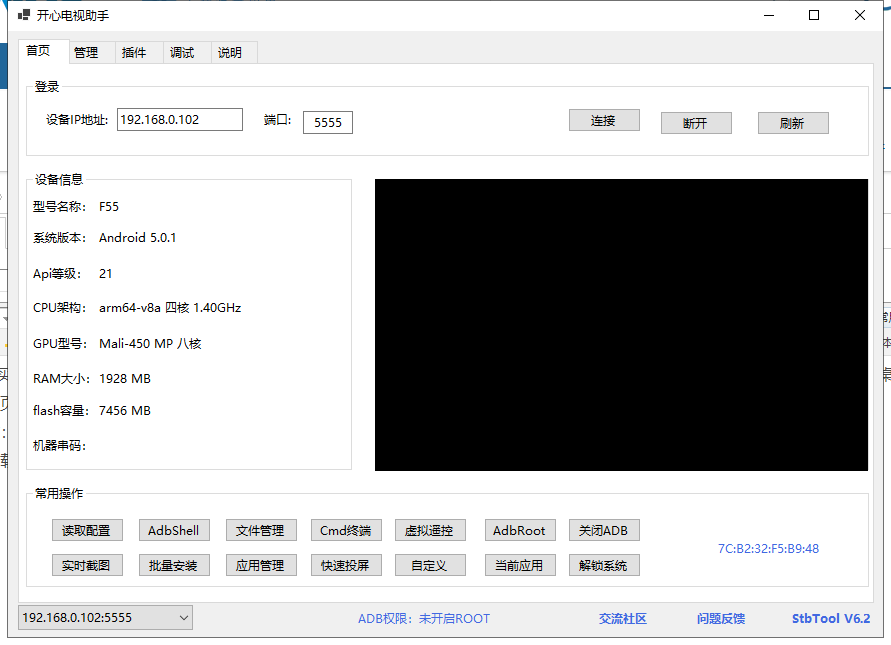Click the 刷新 button
The image size is (891, 645).
793,123
